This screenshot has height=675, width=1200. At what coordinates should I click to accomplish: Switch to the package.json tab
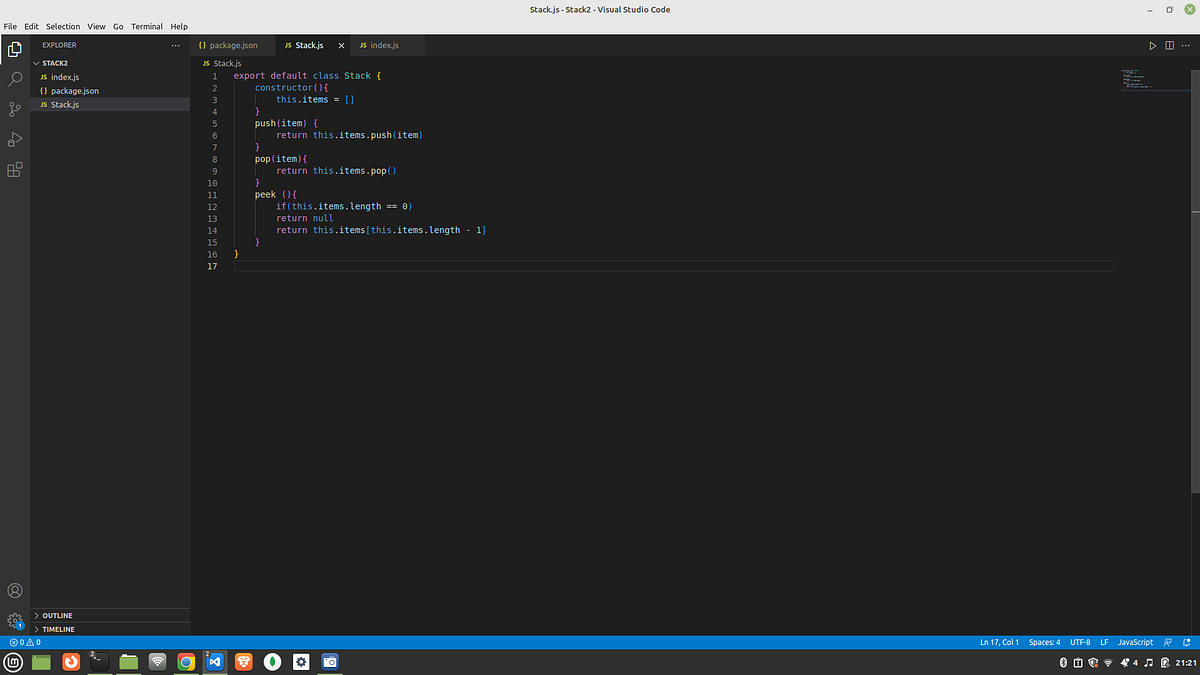(x=231, y=46)
